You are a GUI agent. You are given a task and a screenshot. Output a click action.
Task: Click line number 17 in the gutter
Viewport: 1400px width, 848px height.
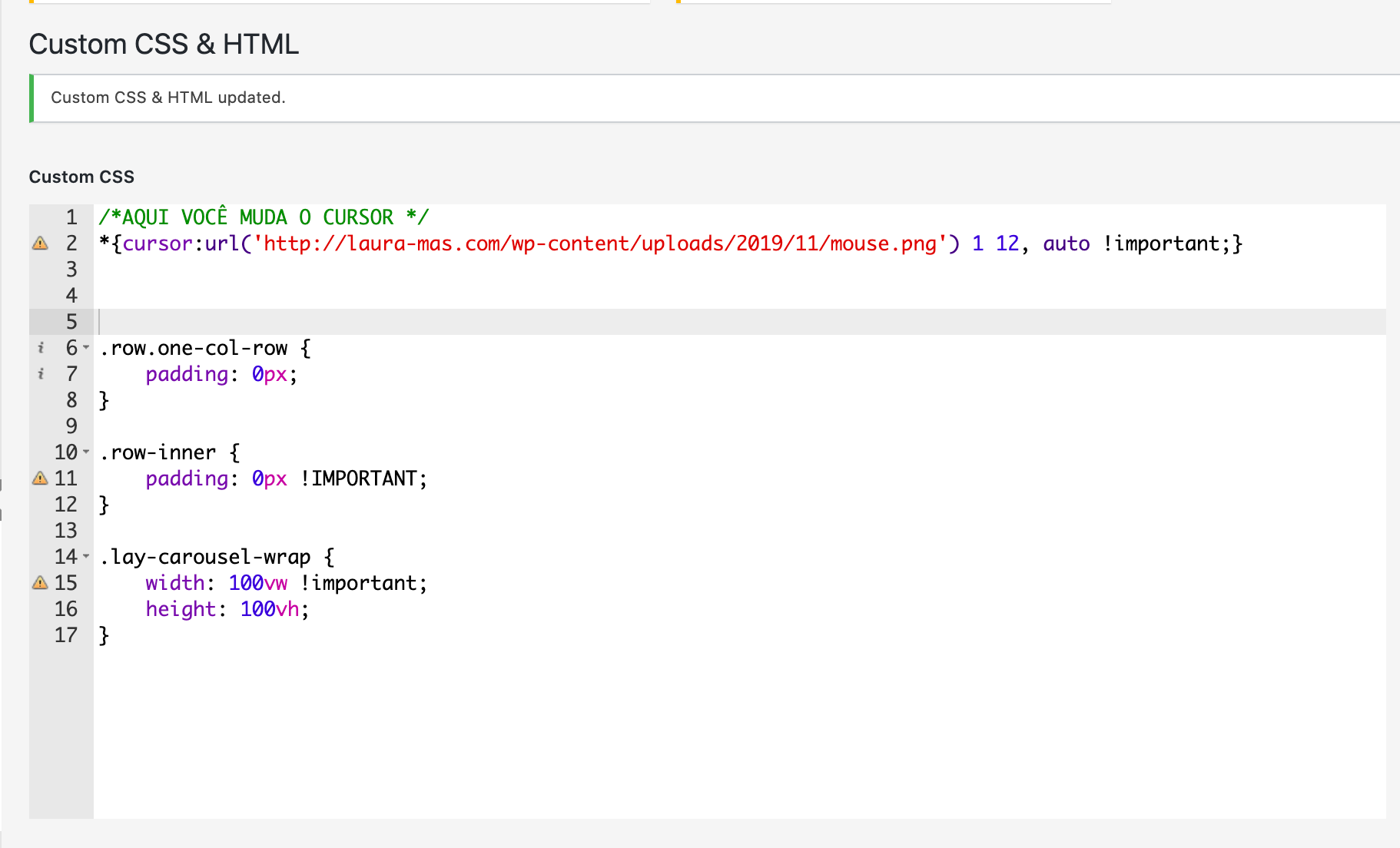click(x=67, y=634)
